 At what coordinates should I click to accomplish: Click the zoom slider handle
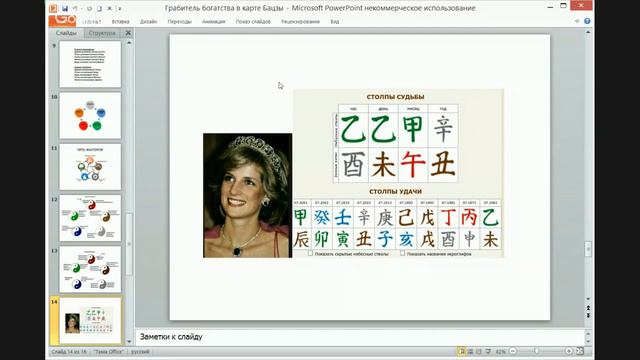536,351
